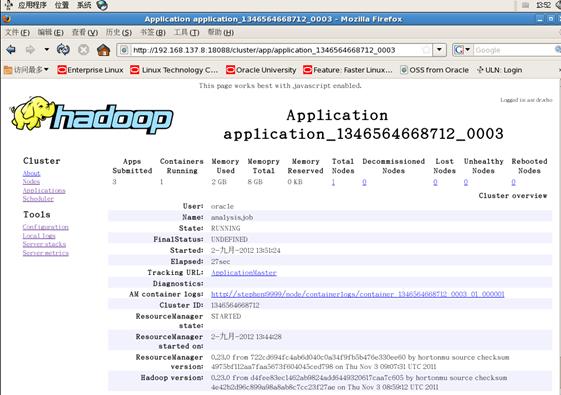Click the Cluster ID value 1346564668712

click(x=235, y=305)
